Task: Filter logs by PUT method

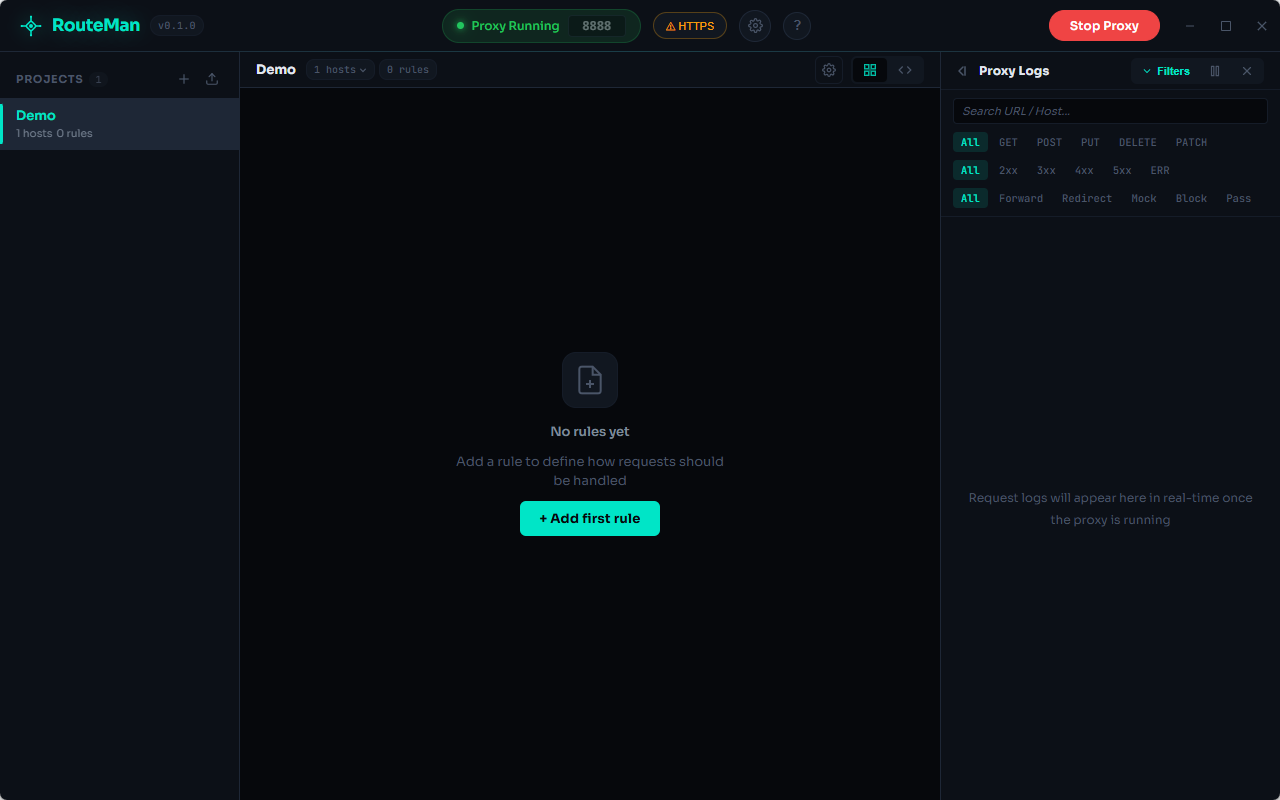Action: (x=1090, y=142)
